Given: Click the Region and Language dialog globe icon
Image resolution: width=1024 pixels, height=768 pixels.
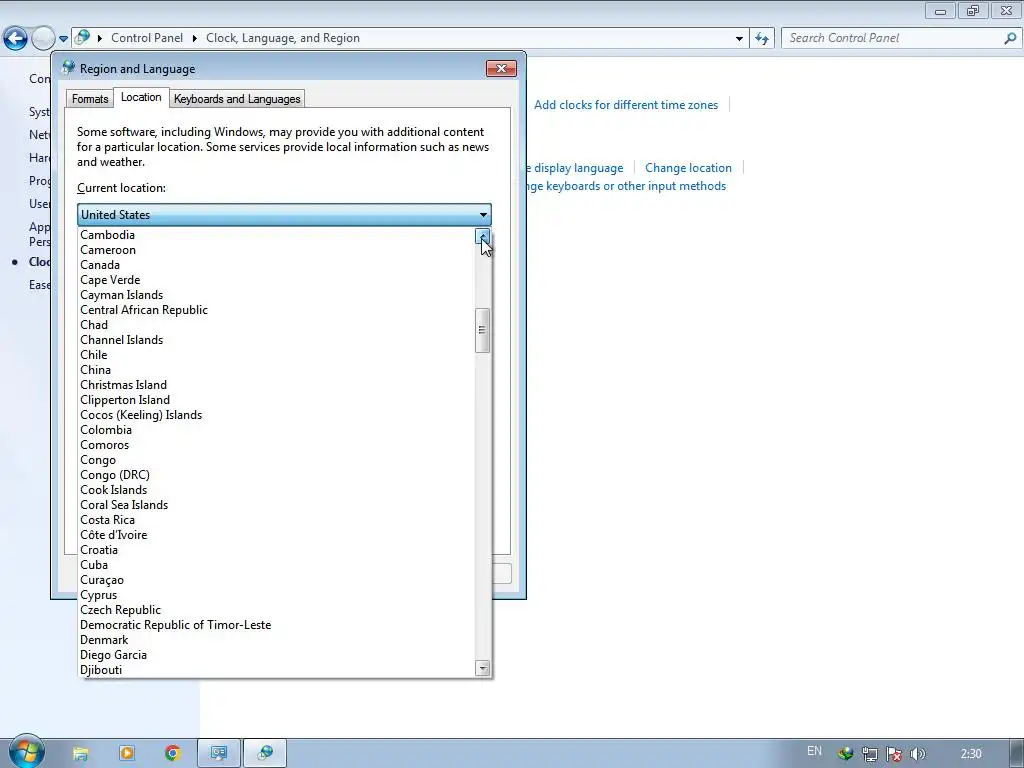Looking at the screenshot, I should [x=68, y=67].
